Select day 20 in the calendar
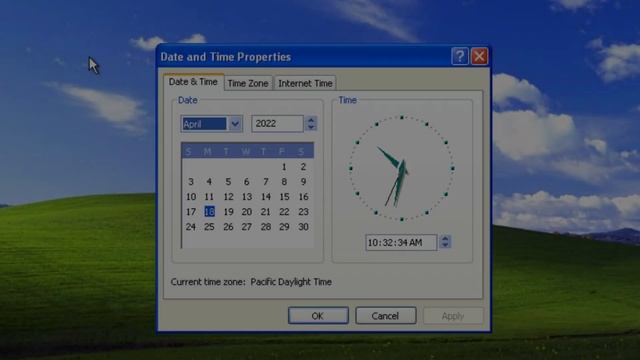This screenshot has width=640, height=360. pos(247,212)
